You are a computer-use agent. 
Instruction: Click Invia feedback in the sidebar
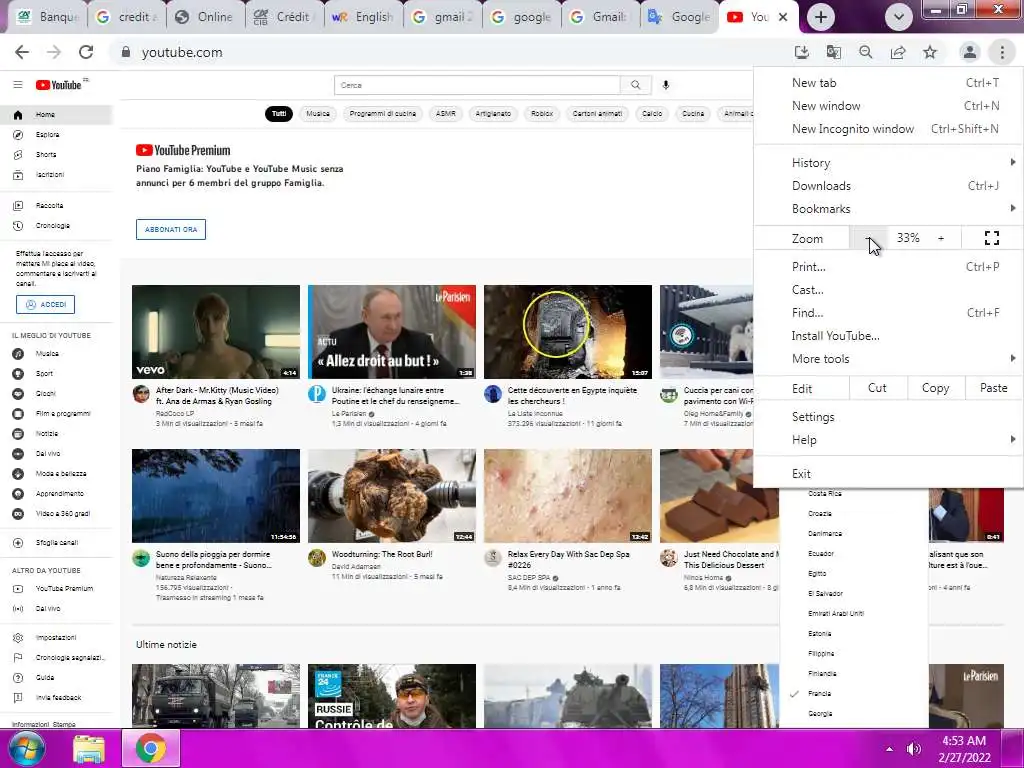click(x=56, y=697)
